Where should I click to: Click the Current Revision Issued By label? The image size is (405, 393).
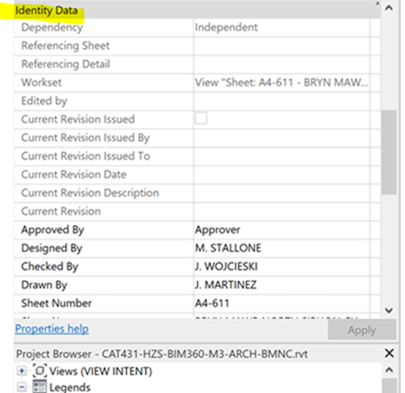[x=86, y=138]
